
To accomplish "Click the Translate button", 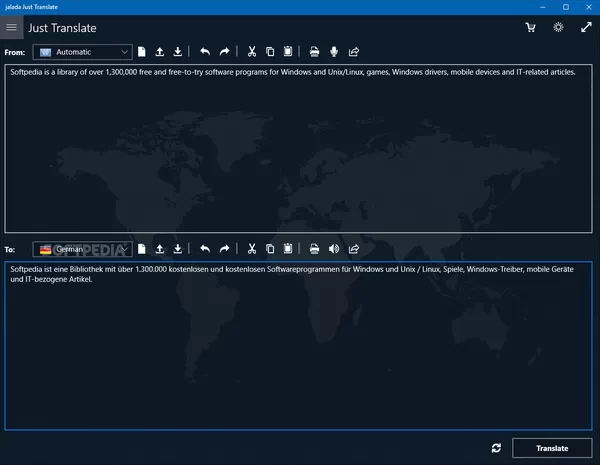I will pos(552,448).
